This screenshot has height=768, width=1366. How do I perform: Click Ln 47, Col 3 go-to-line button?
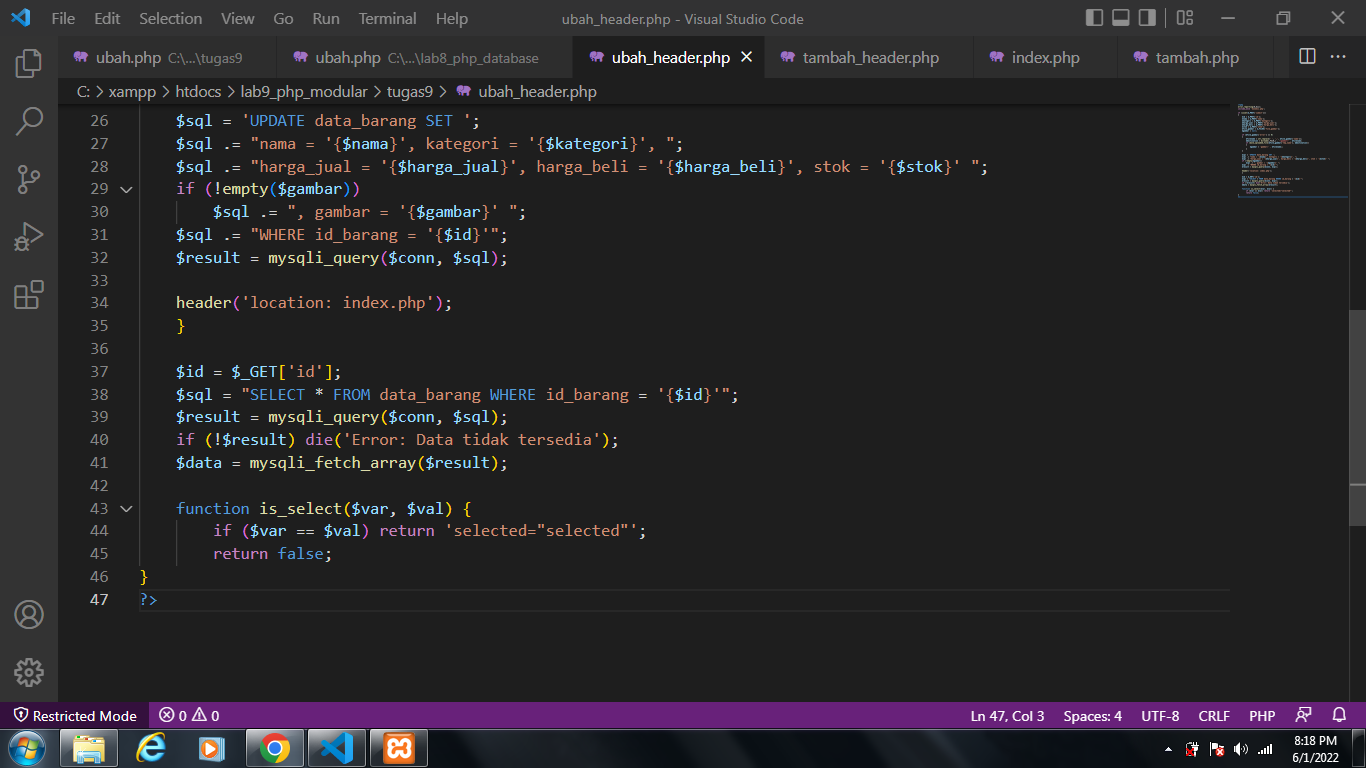(1007, 716)
